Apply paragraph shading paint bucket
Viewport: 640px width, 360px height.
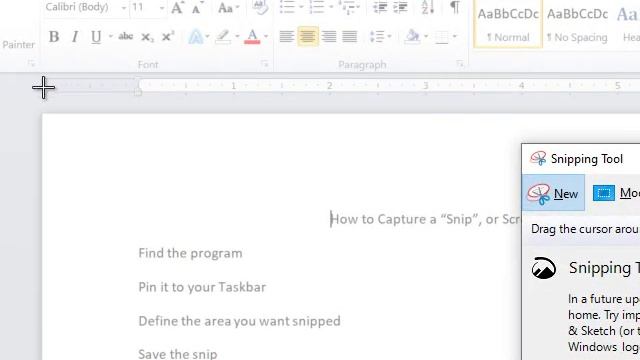(412, 37)
